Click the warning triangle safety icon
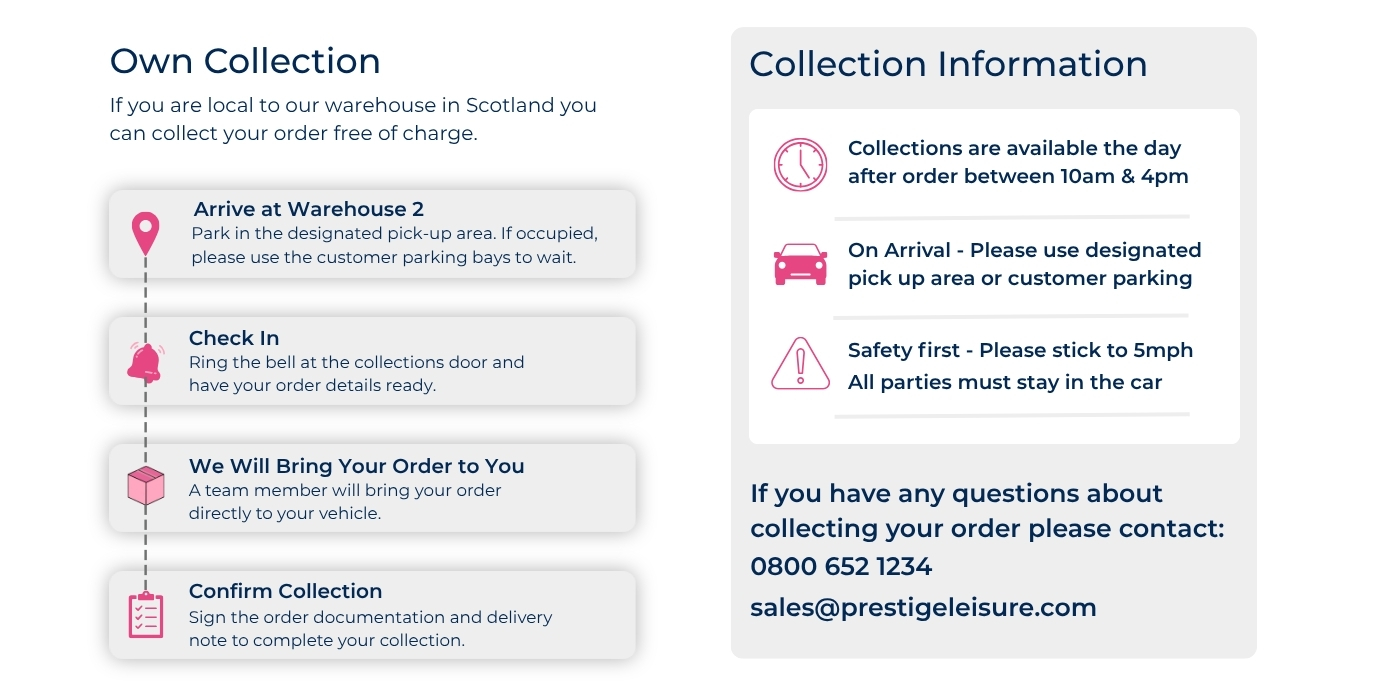 click(x=800, y=364)
